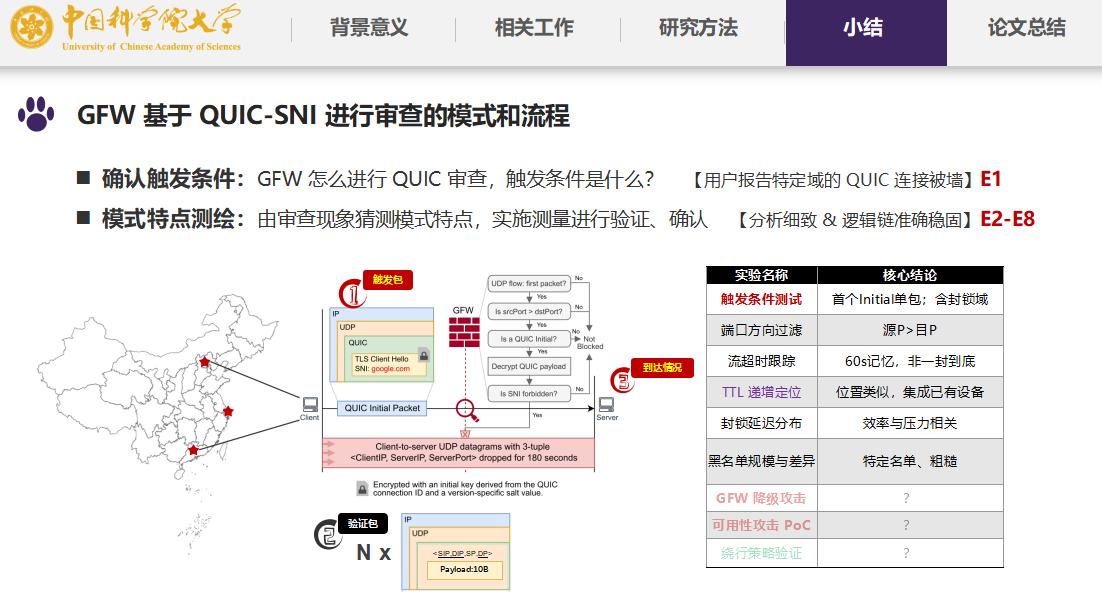Click the 流超时跟踪 table cell

pyautogui.click(x=762, y=361)
